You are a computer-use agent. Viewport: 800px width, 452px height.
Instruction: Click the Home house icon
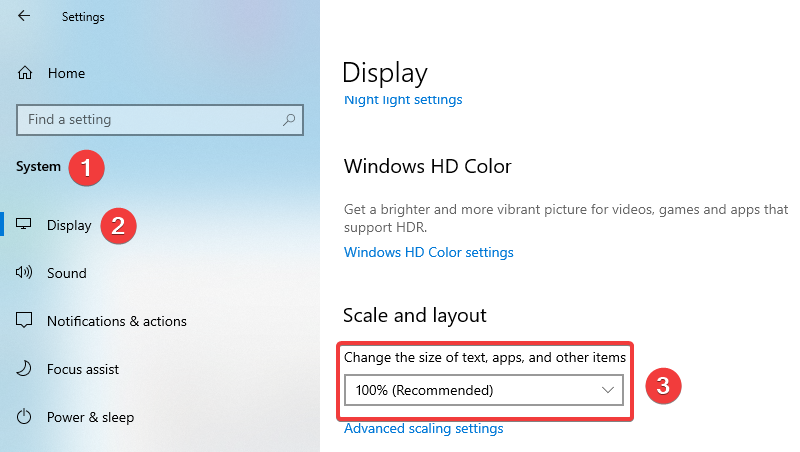[24, 73]
